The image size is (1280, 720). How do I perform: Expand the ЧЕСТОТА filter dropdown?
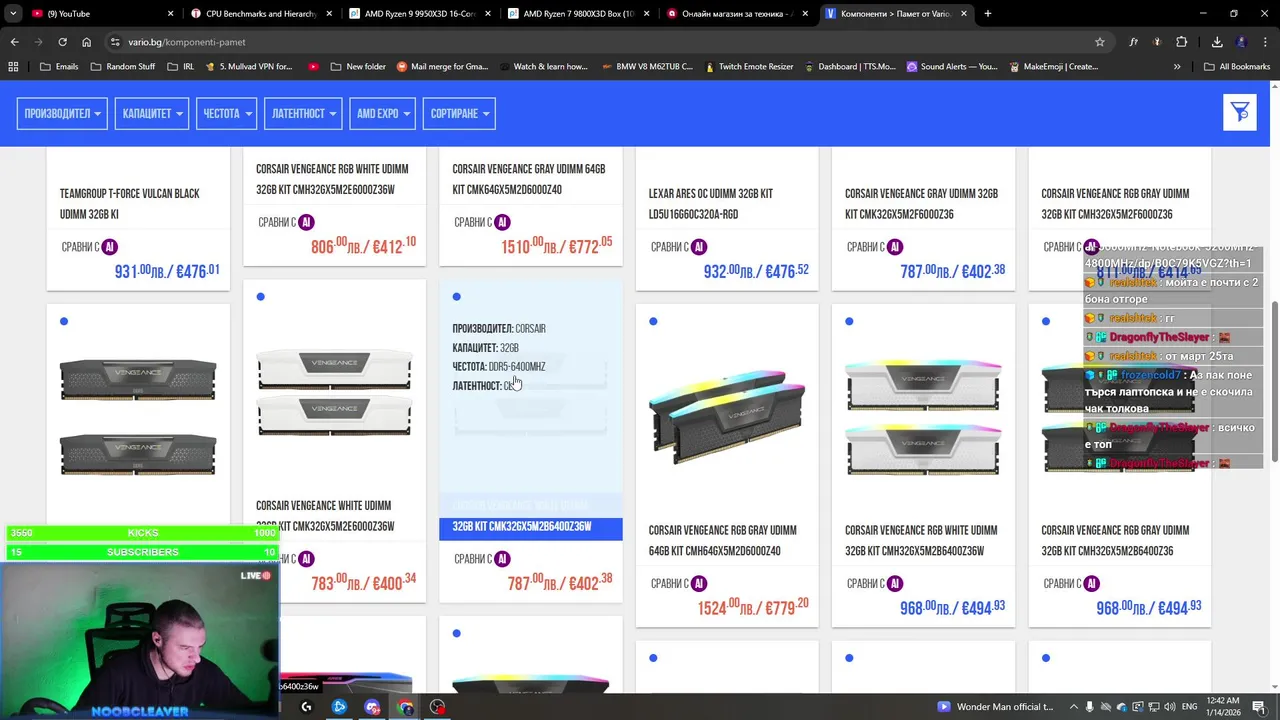coord(226,113)
